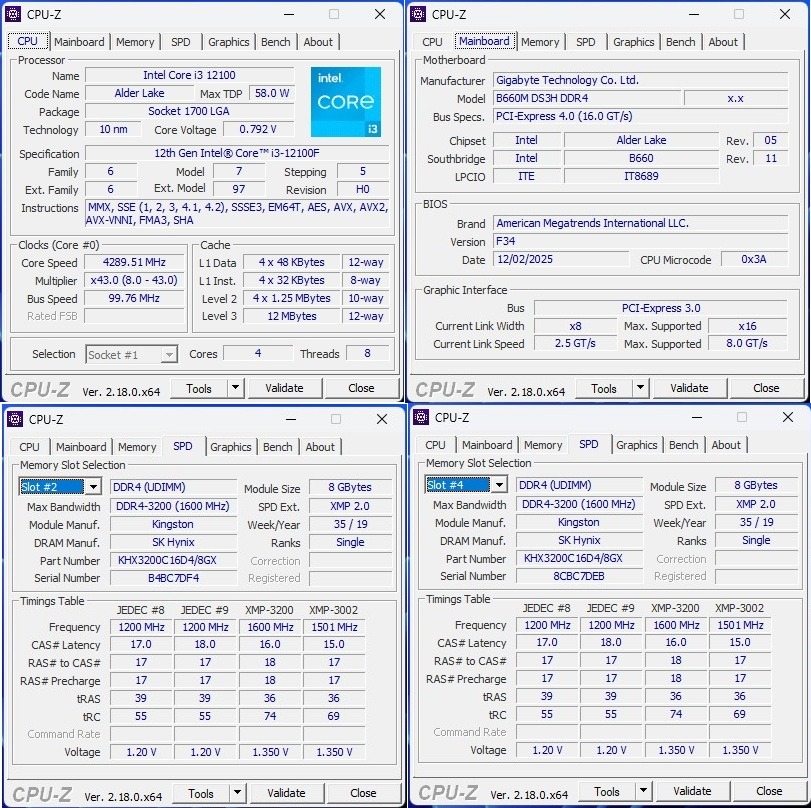Open Tools dropdown arrow in CPU window
This screenshot has width=811, height=808.
coord(235,387)
